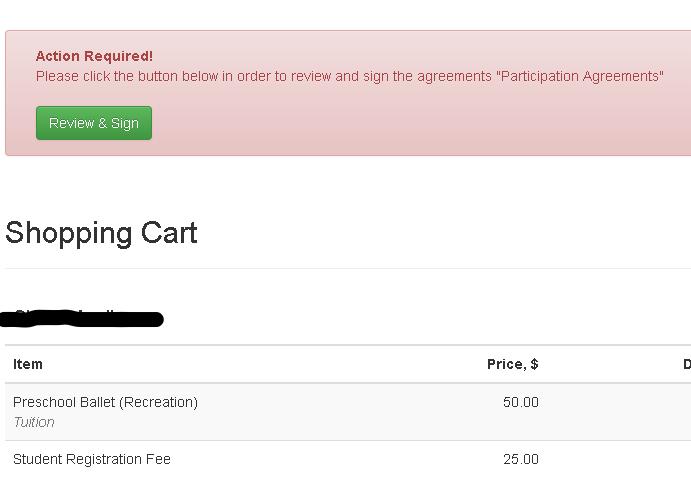Click the word "Sign" on the green button
Image resolution: width=691 pixels, height=487 pixels.
click(x=125, y=123)
